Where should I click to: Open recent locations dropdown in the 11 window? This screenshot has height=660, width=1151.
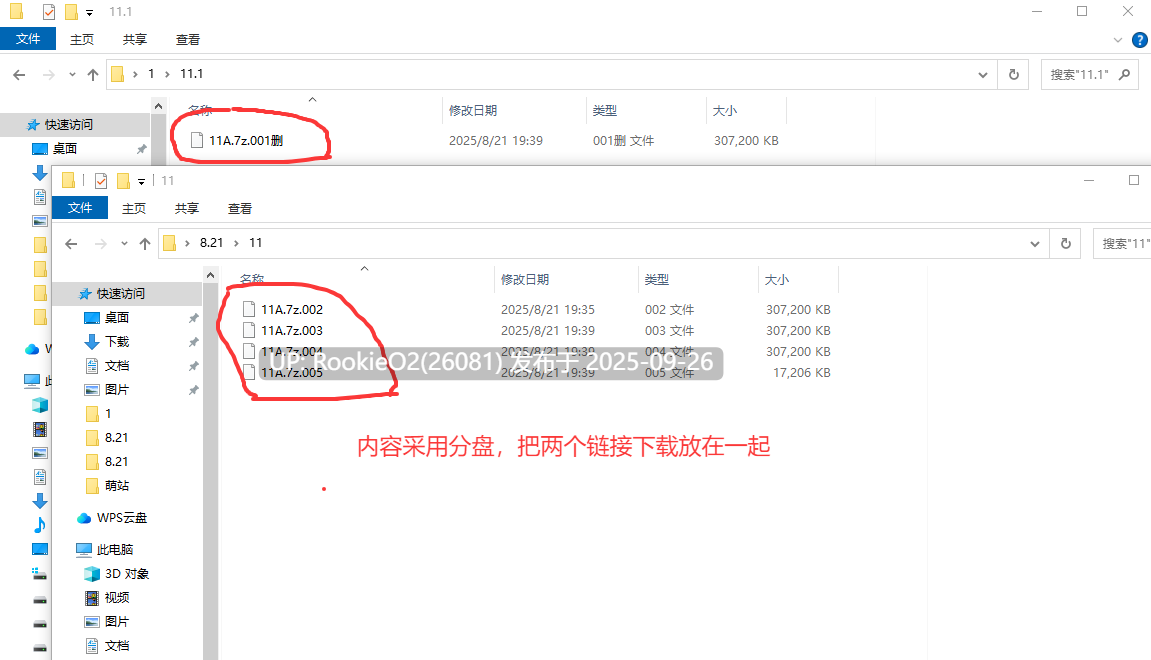124,244
